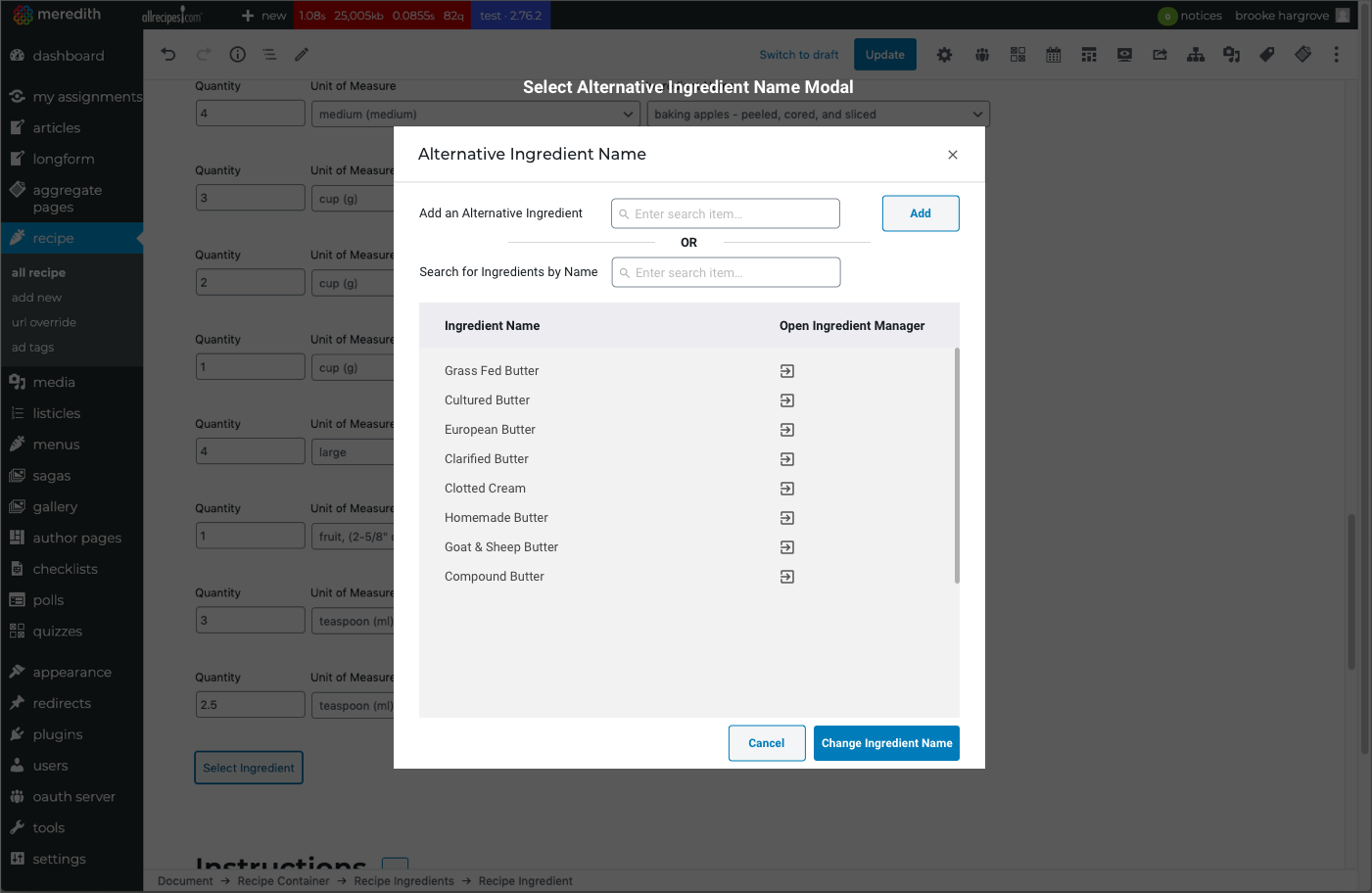Open the settings gear in editor toolbar
Image resolution: width=1372 pixels, height=893 pixels.
click(944, 55)
